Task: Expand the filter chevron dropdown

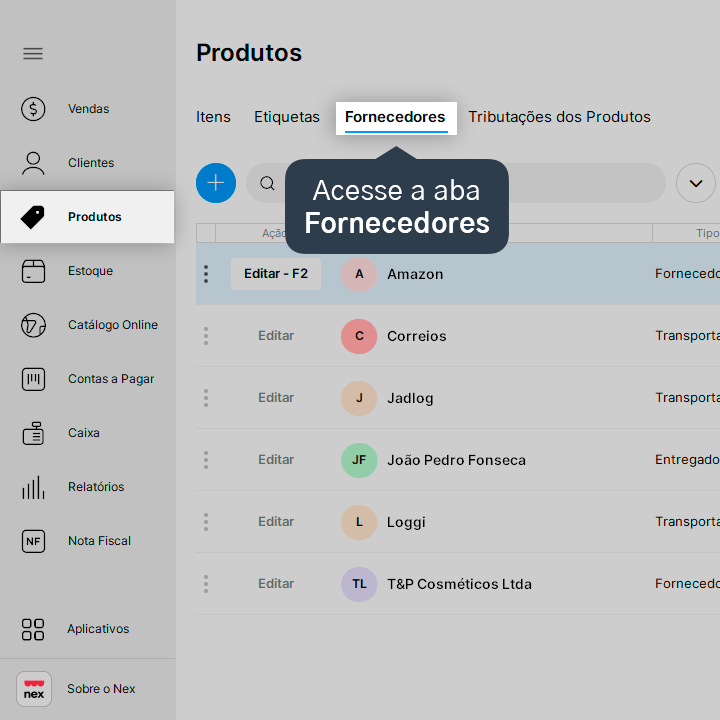Action: click(696, 183)
